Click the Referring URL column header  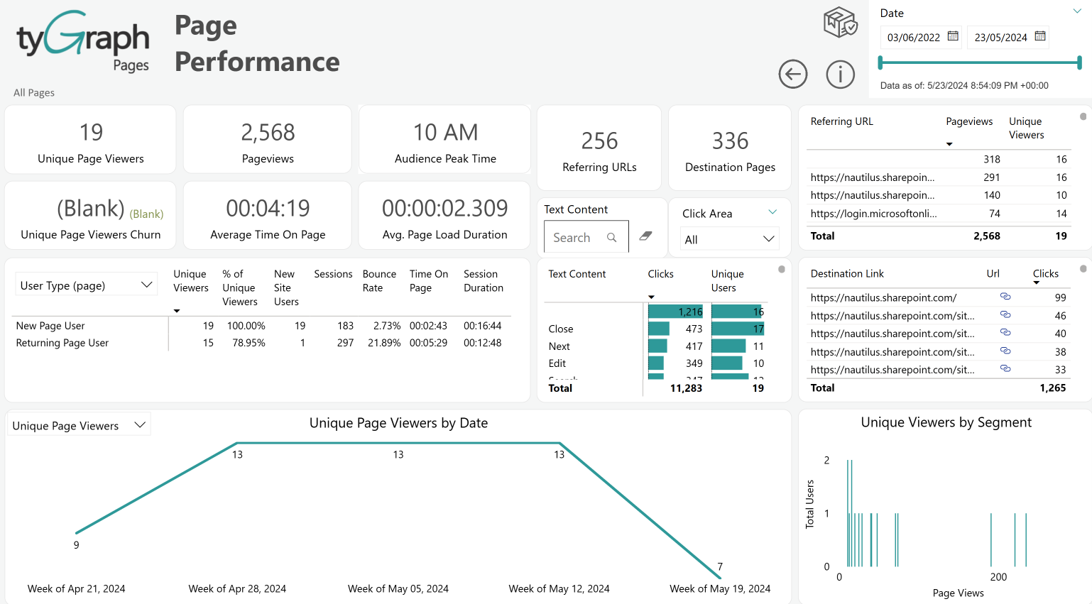[841, 121]
